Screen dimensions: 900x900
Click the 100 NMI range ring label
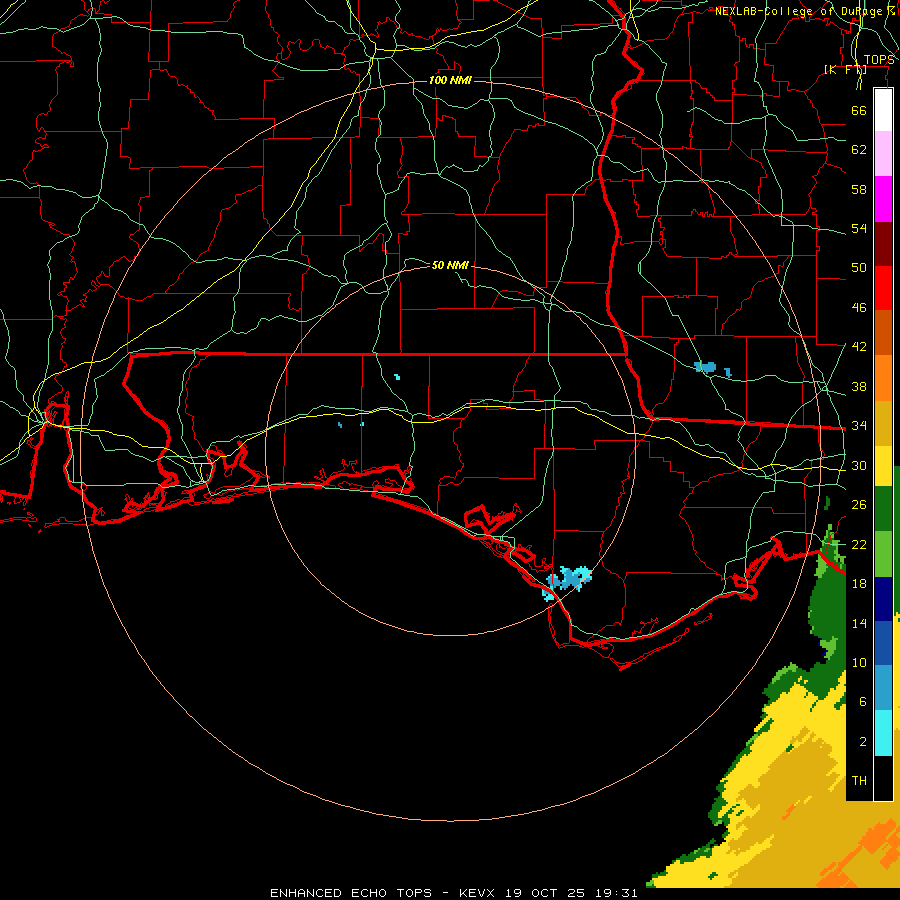click(450, 80)
